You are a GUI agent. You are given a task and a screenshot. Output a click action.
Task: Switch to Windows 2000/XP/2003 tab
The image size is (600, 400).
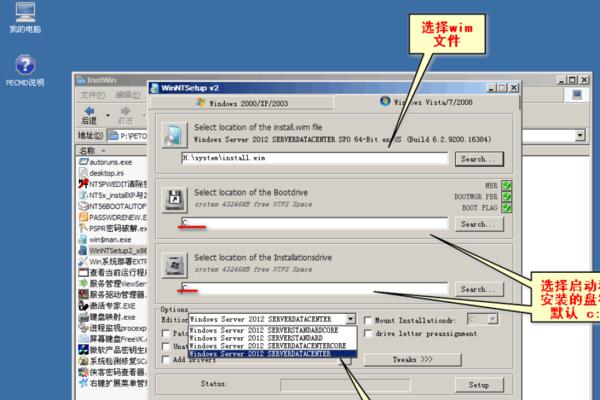click(243, 103)
